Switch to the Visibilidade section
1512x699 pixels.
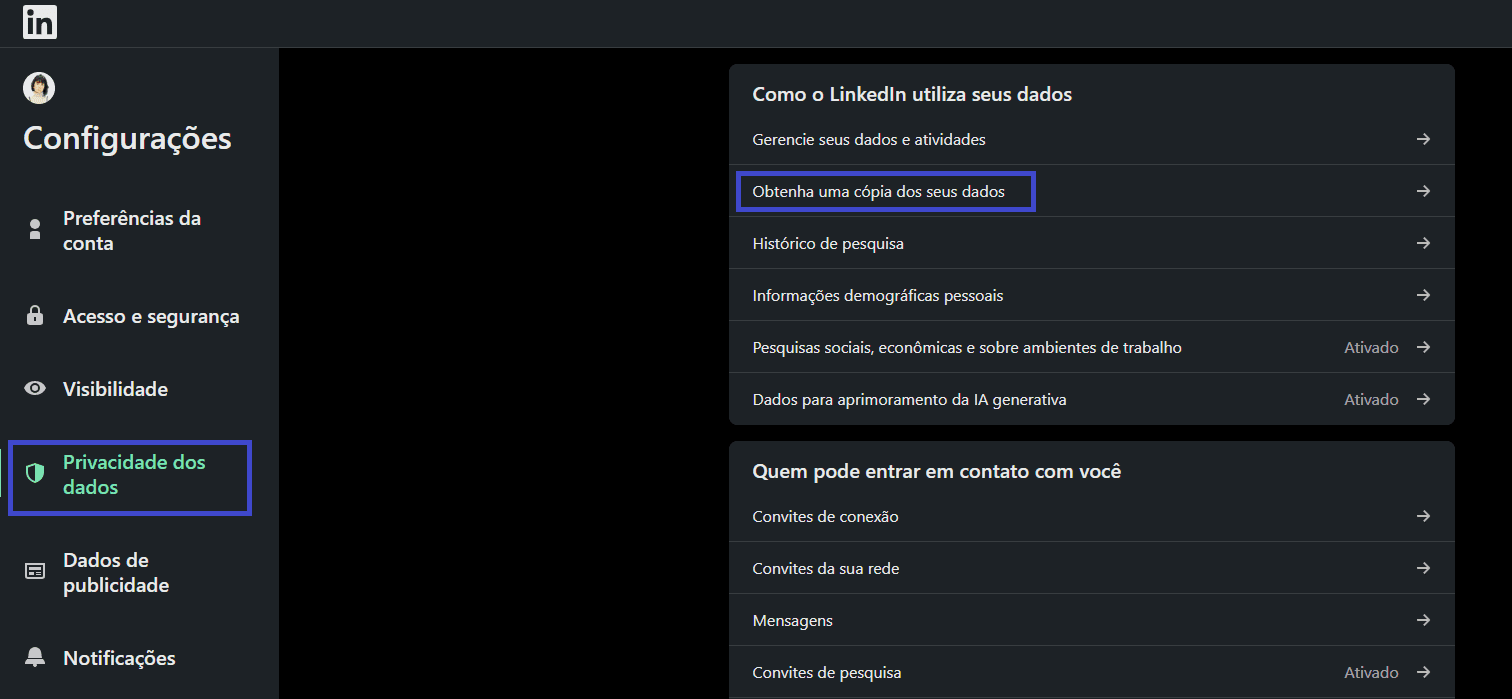click(x=117, y=388)
